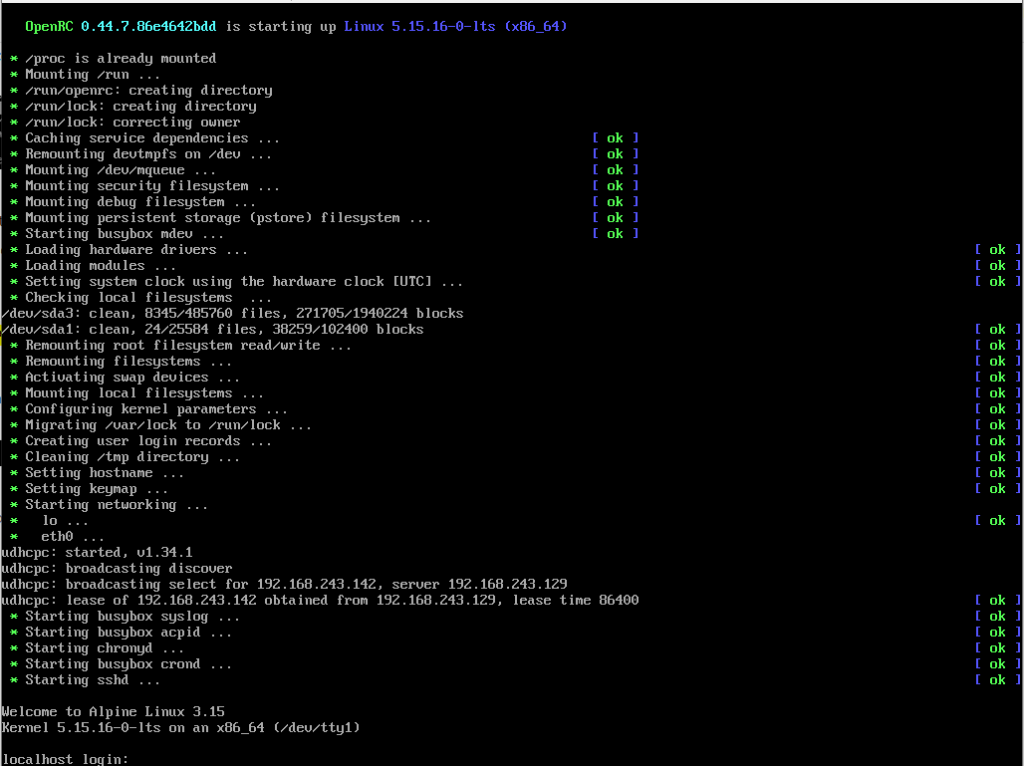
Task: Click the asterisk beside eth0 line
Action: click(14, 537)
